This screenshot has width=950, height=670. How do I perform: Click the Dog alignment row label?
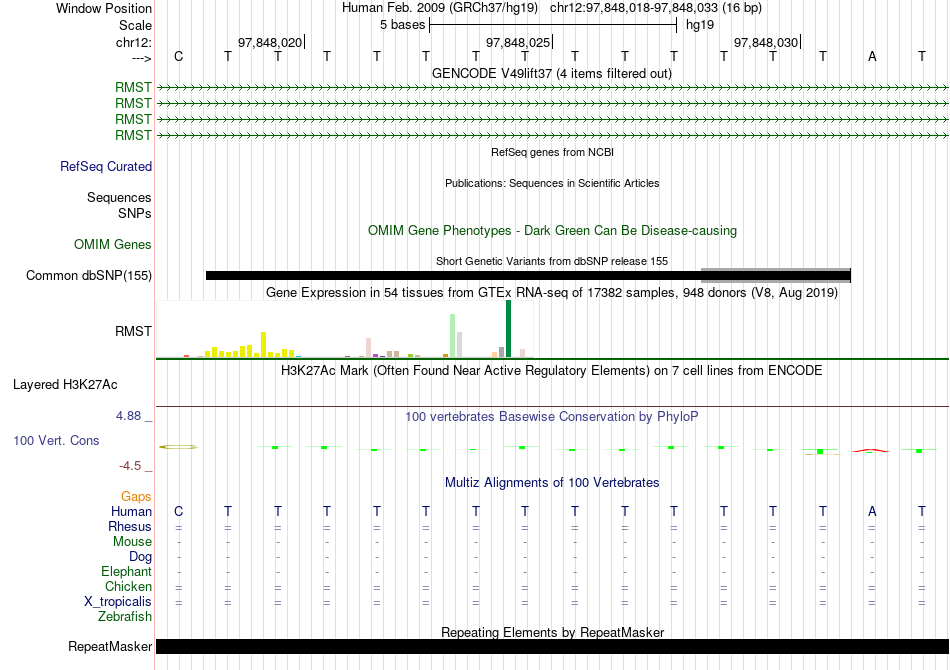[141, 557]
